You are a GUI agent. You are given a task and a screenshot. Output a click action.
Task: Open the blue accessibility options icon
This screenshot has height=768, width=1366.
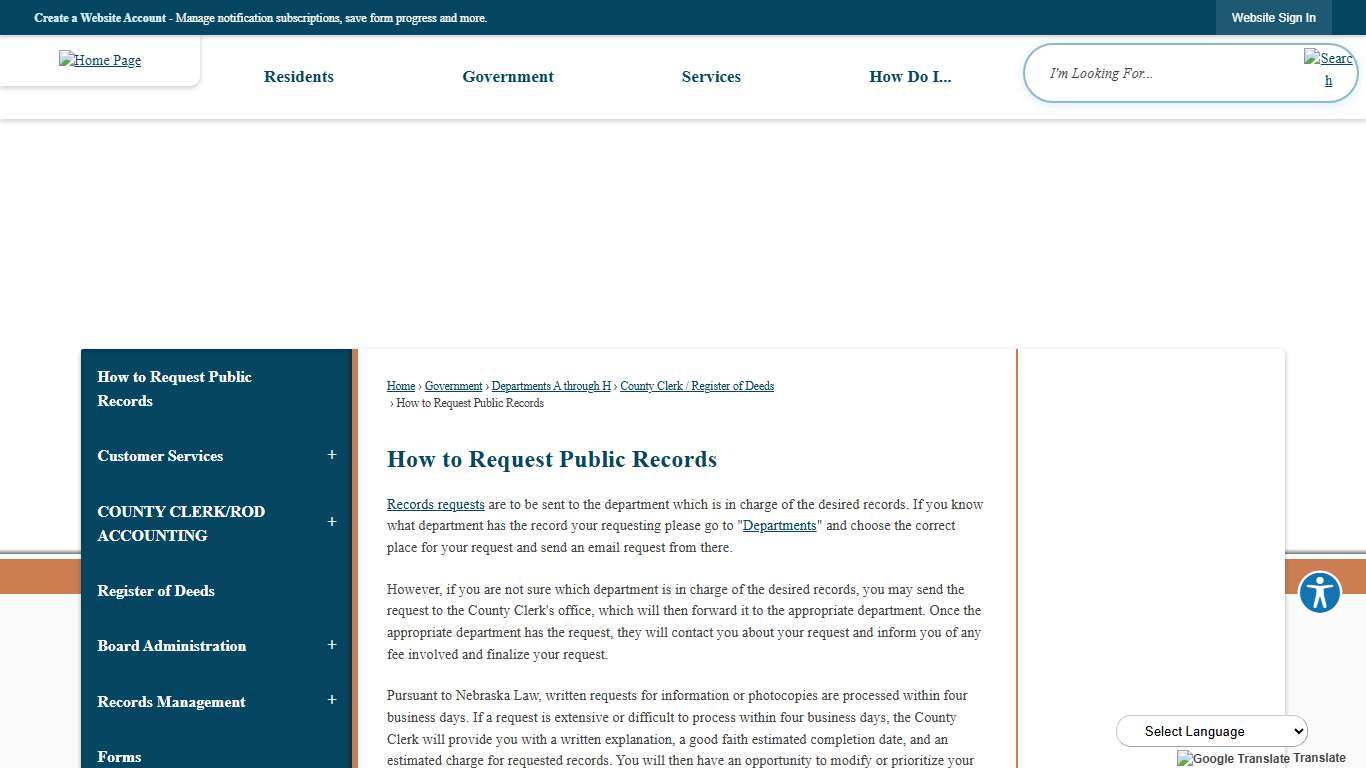tap(1319, 592)
